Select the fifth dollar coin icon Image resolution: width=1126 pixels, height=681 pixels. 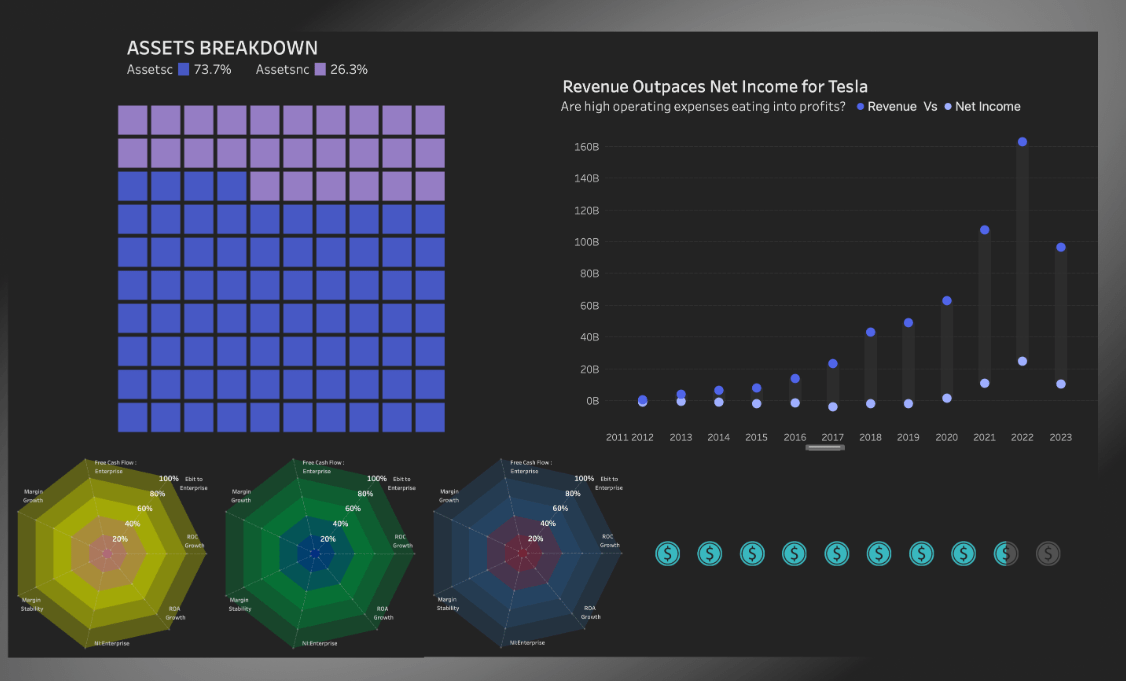pos(836,553)
